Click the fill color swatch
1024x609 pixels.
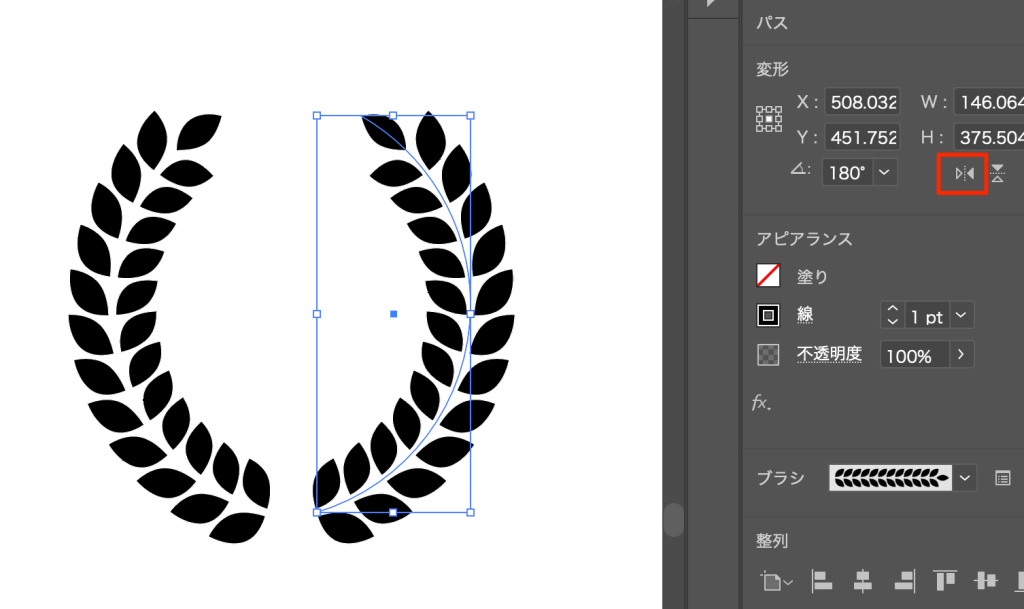[x=768, y=275]
